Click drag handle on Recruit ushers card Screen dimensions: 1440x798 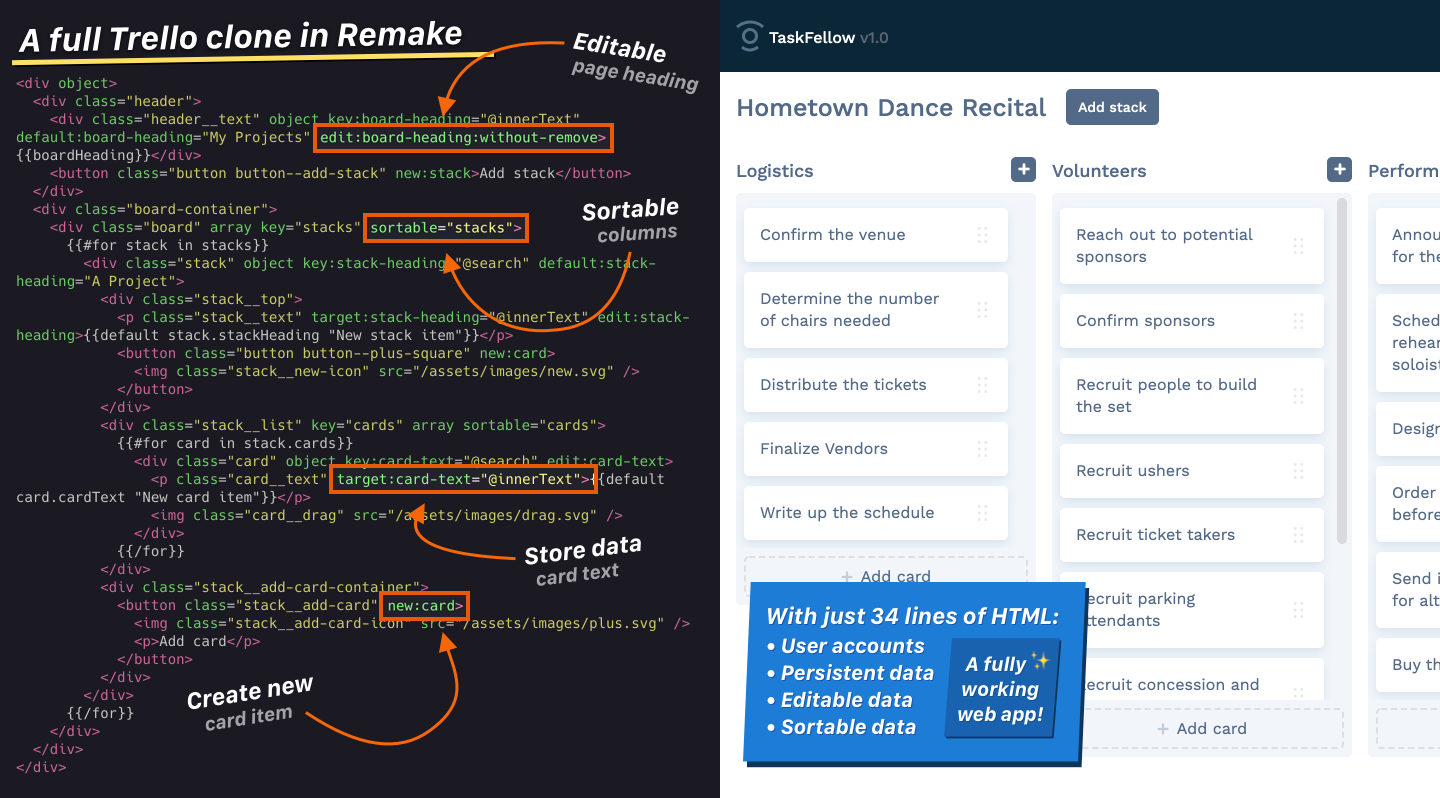[1298, 471]
